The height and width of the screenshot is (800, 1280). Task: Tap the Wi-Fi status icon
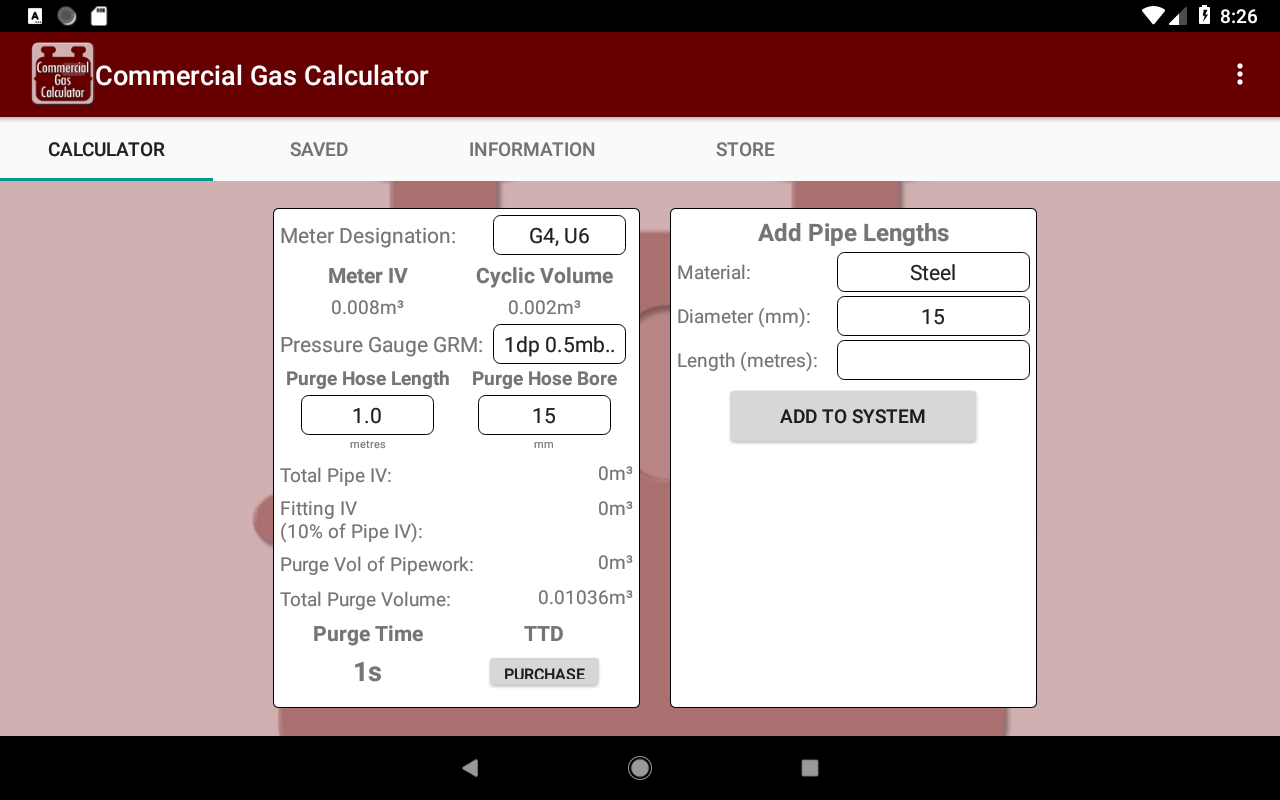[1153, 16]
